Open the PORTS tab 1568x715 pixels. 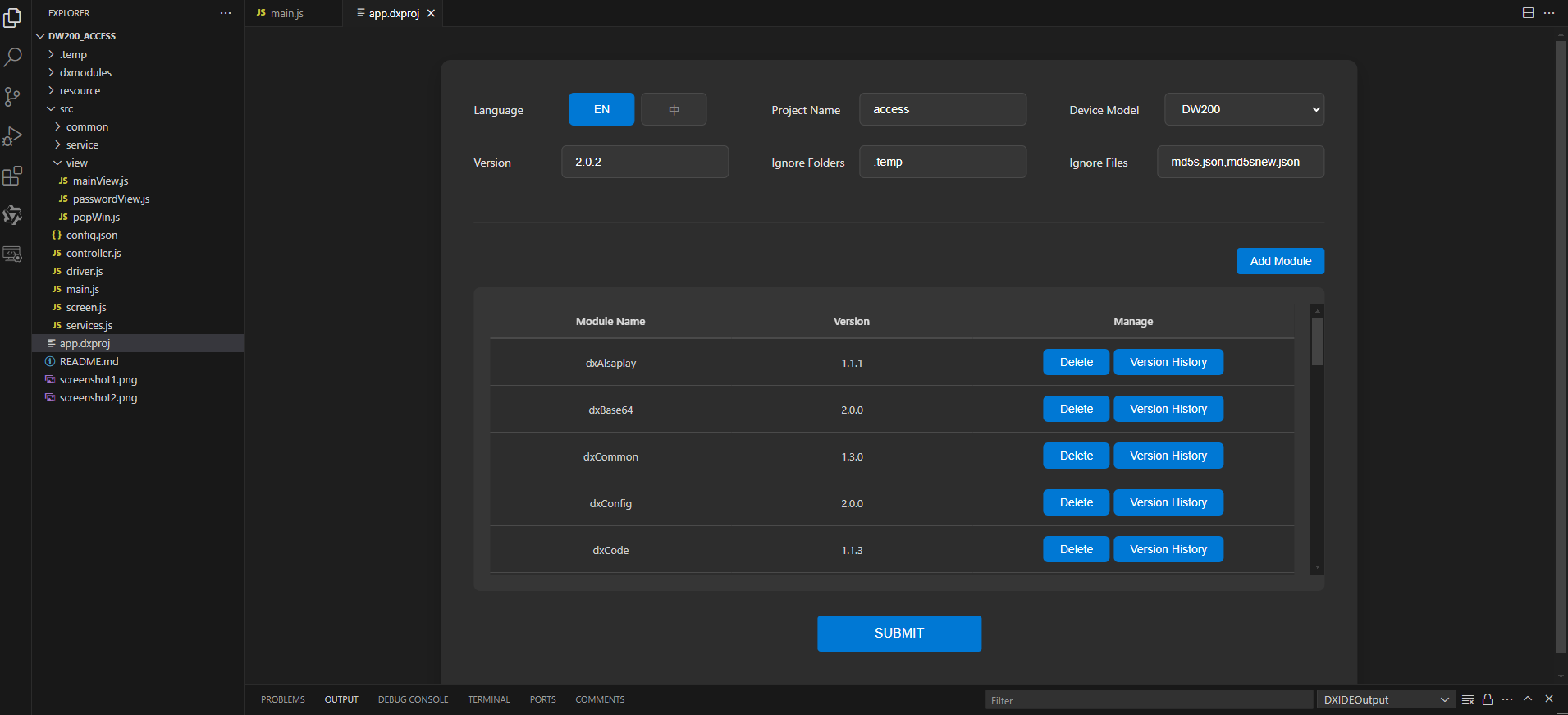click(x=542, y=699)
